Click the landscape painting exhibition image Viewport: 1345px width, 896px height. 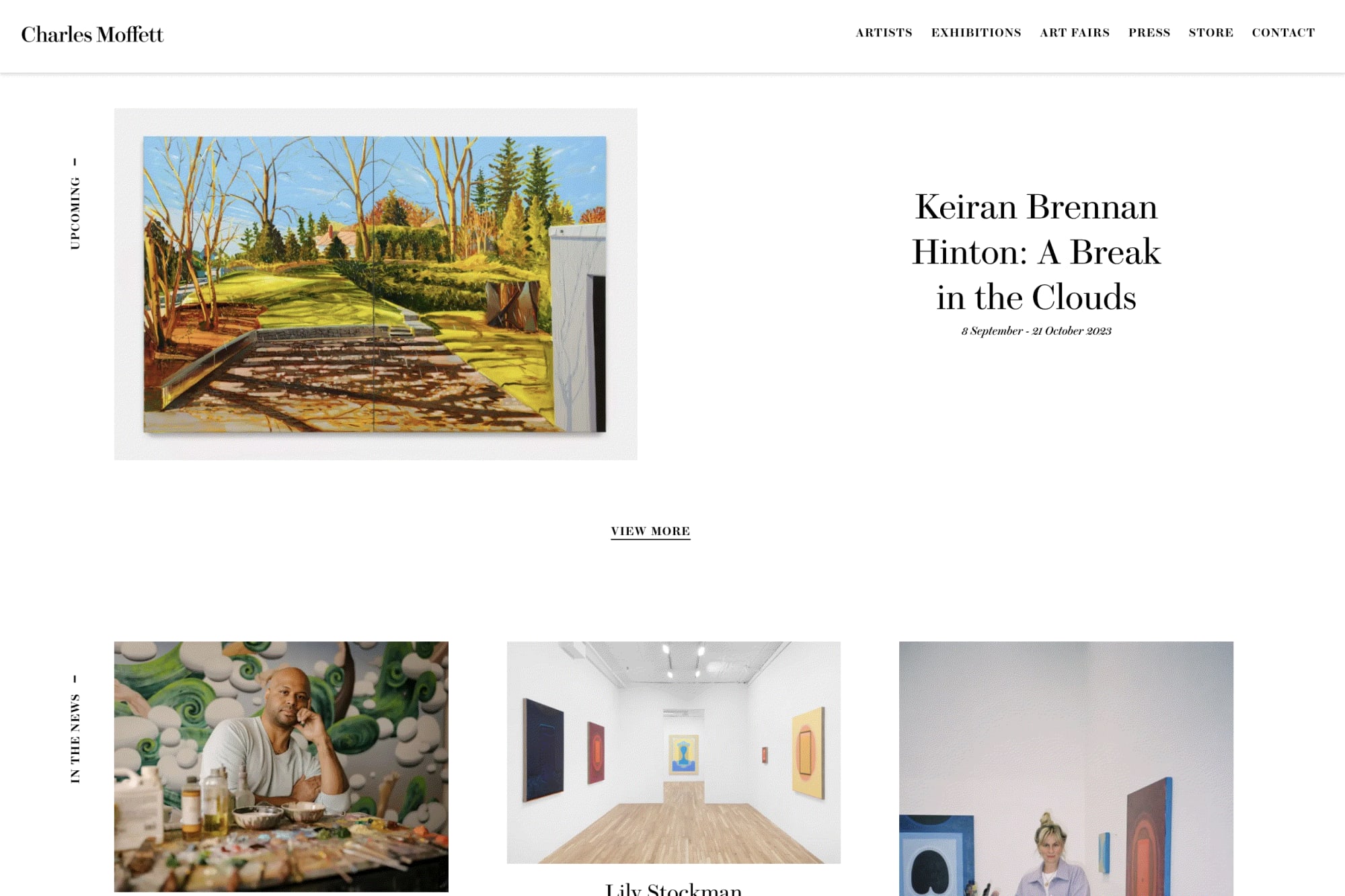point(375,284)
